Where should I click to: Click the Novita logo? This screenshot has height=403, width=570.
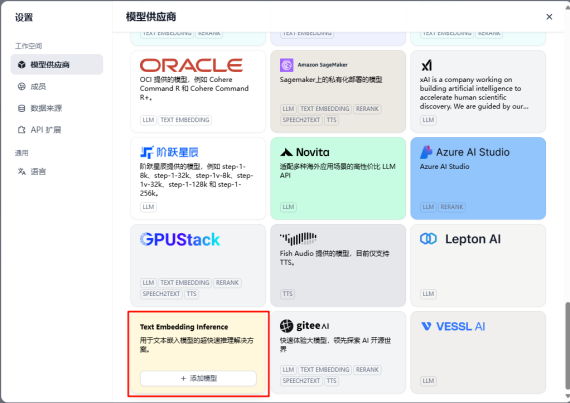click(x=305, y=152)
